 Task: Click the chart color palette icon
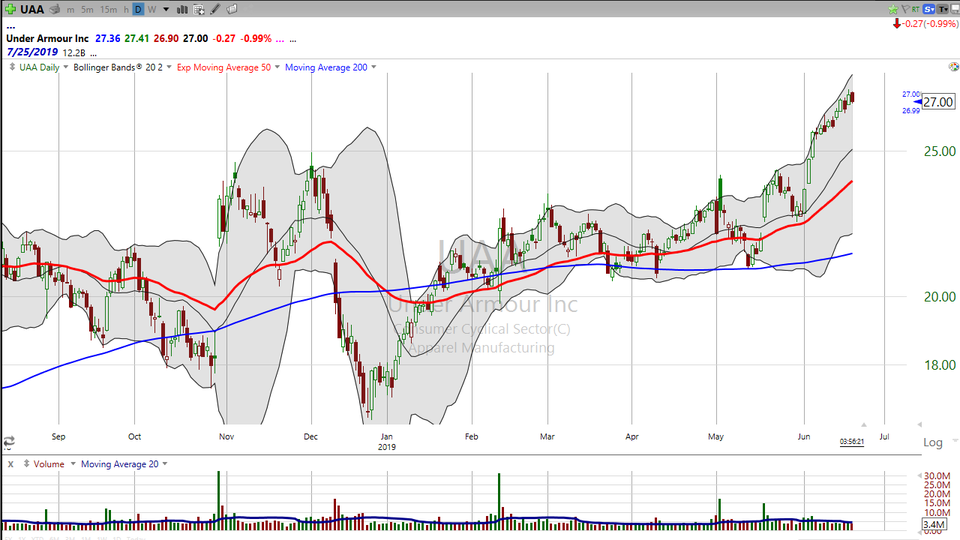[953, 67]
